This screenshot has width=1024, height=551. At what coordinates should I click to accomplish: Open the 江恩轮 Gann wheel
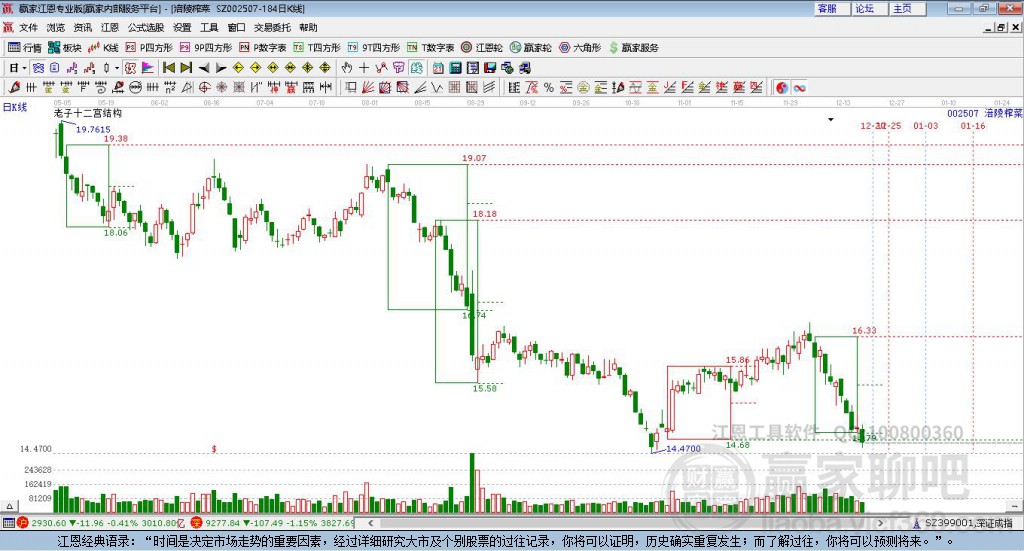pos(482,48)
